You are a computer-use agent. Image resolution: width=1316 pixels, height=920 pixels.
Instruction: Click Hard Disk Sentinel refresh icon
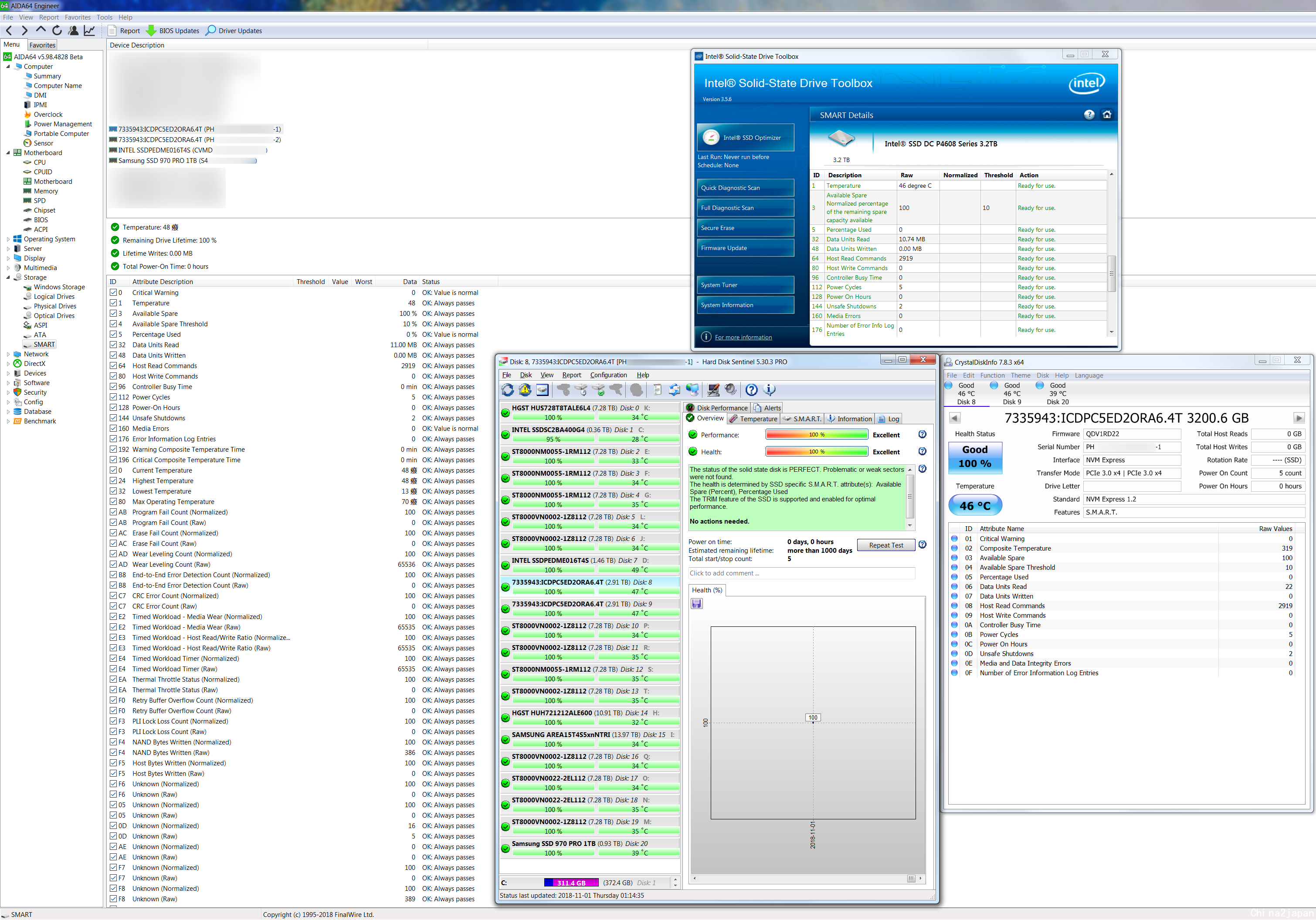click(507, 390)
